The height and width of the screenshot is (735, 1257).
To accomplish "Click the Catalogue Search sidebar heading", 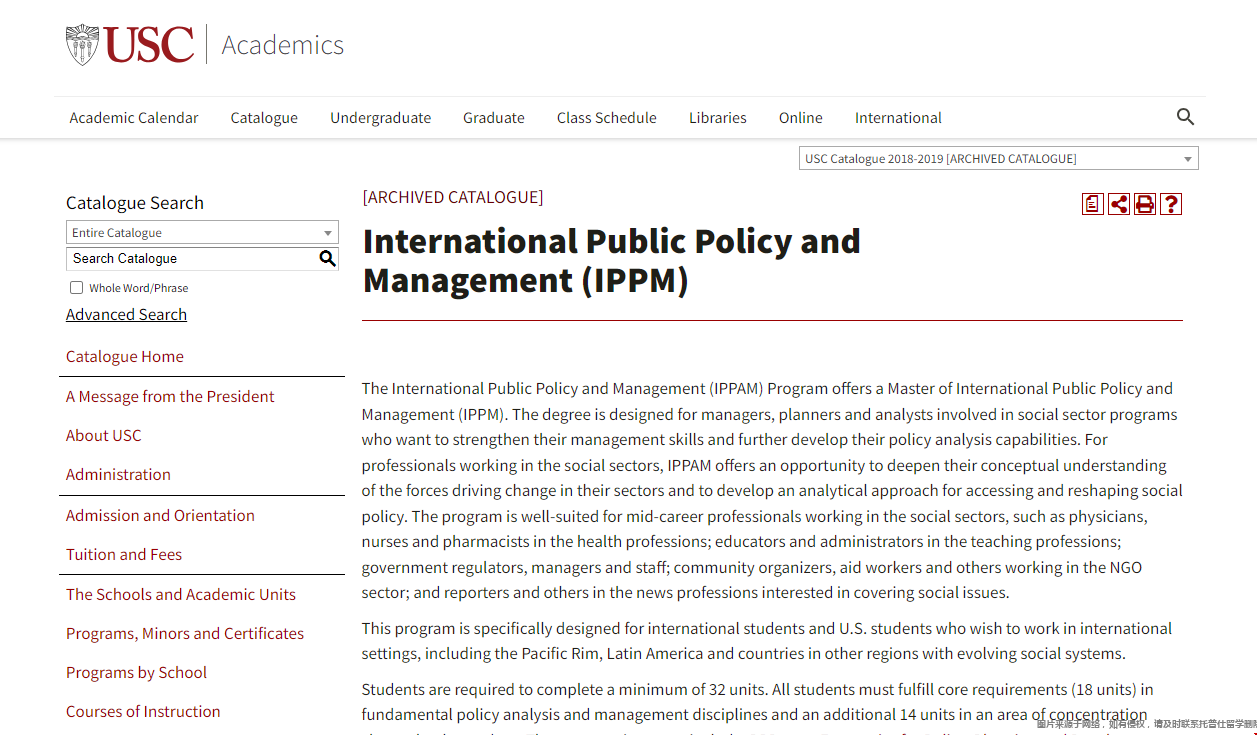I will click(x=135, y=203).
